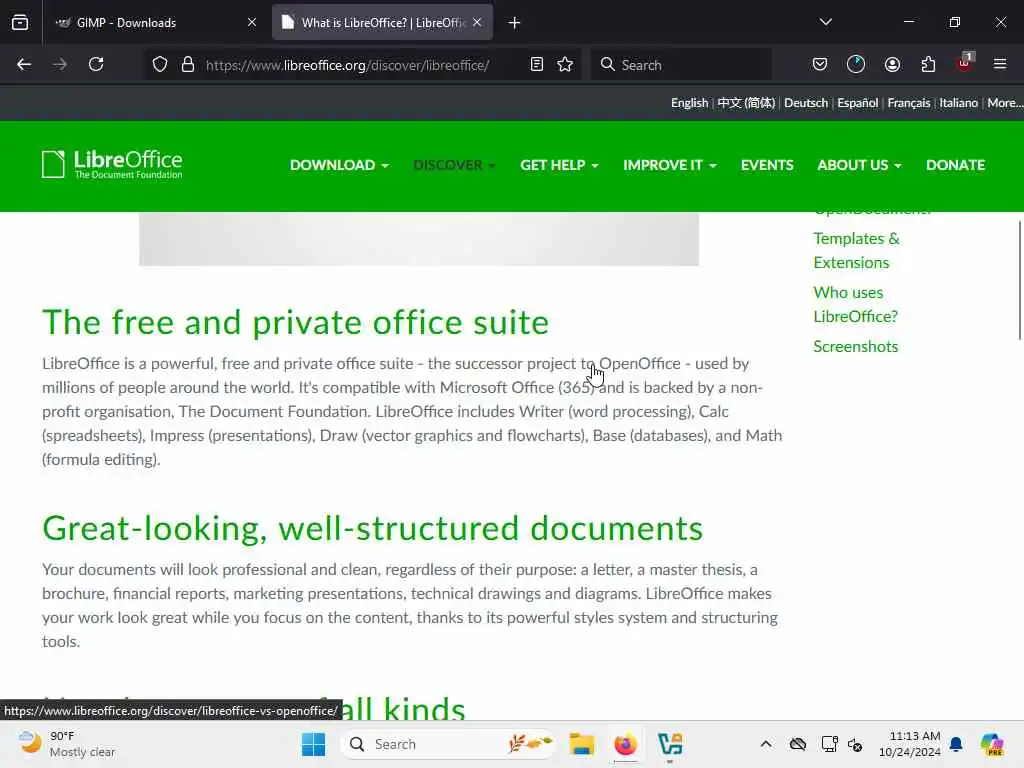
Task: Close the GIMP - Downloads tab
Action: (251, 22)
